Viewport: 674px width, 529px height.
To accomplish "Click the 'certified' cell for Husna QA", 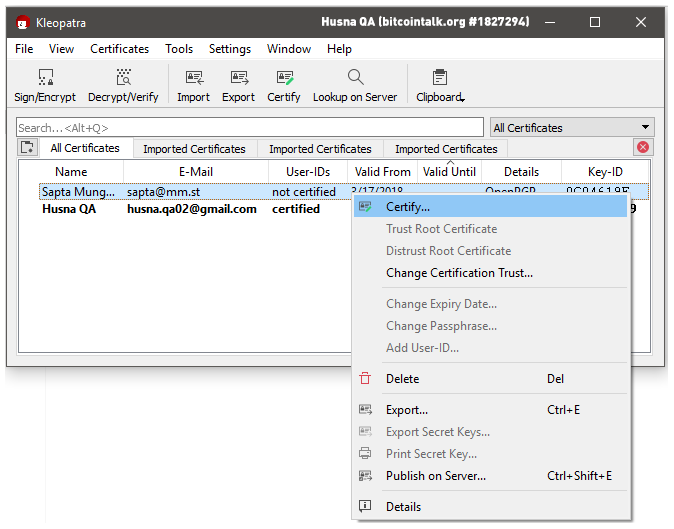I will (x=296, y=209).
